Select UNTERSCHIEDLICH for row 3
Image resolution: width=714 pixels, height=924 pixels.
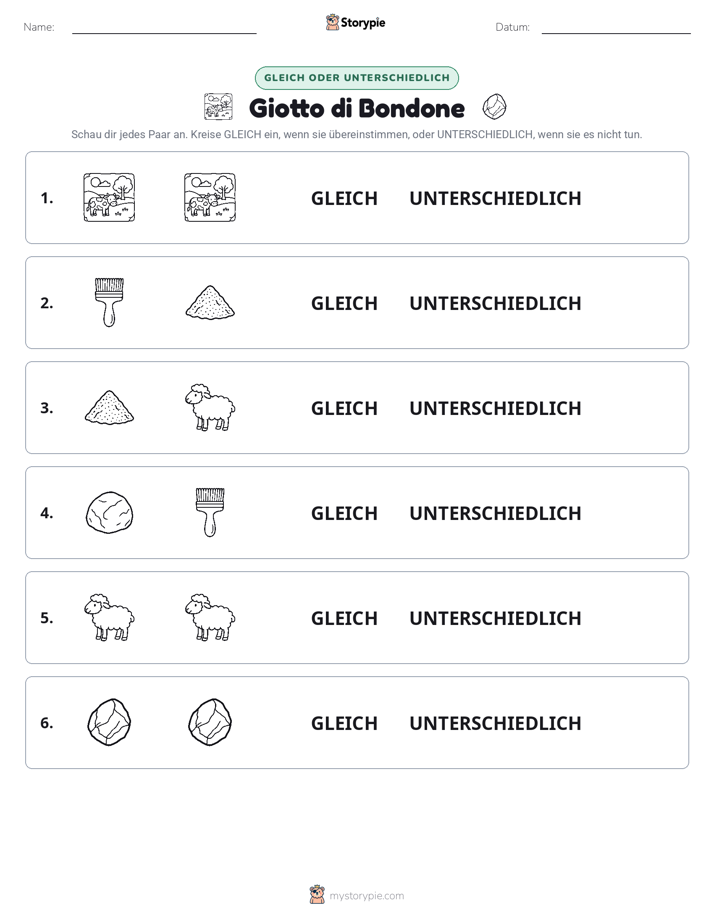495,408
